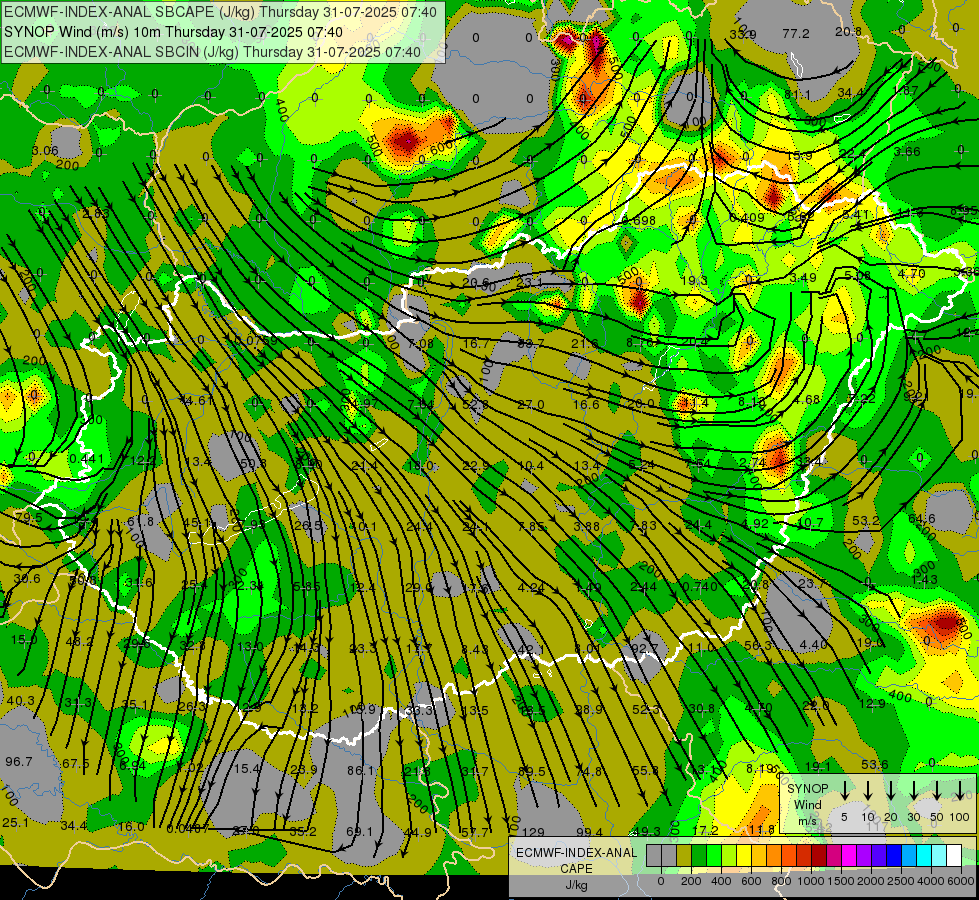This screenshot has width=979, height=900.
Task: Pick the pure blue CAPE legend swatch
Action: click(x=893, y=856)
